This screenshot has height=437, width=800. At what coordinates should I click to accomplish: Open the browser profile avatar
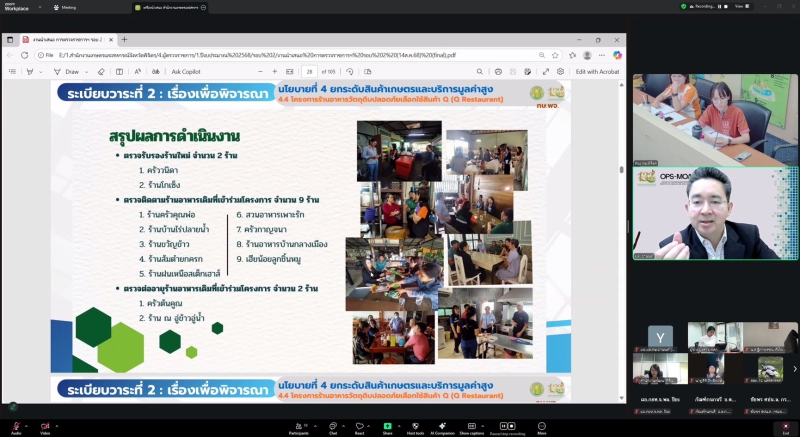[587, 55]
